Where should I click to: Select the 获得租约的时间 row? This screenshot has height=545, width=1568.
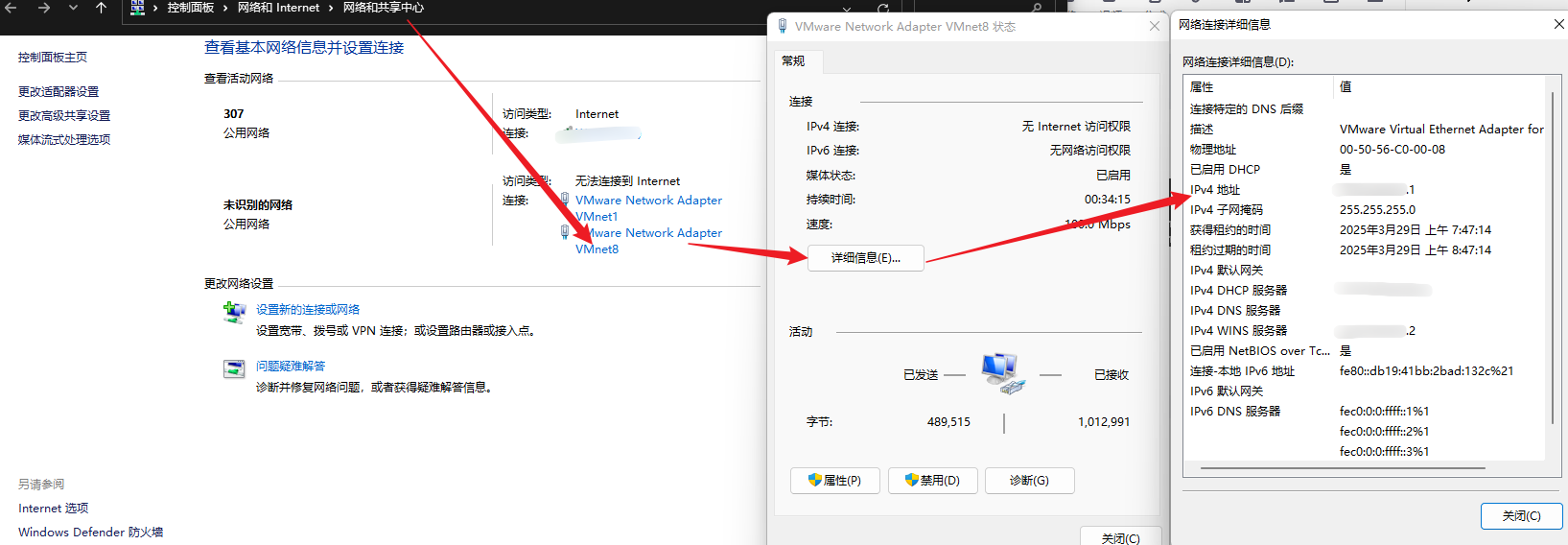(1365, 230)
